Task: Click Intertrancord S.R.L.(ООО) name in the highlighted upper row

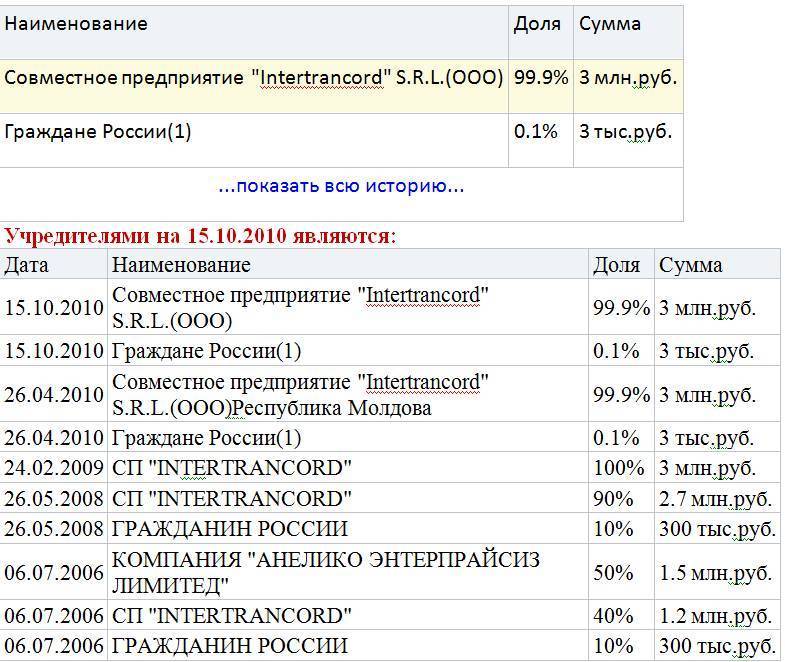Action: pyautogui.click(x=253, y=78)
